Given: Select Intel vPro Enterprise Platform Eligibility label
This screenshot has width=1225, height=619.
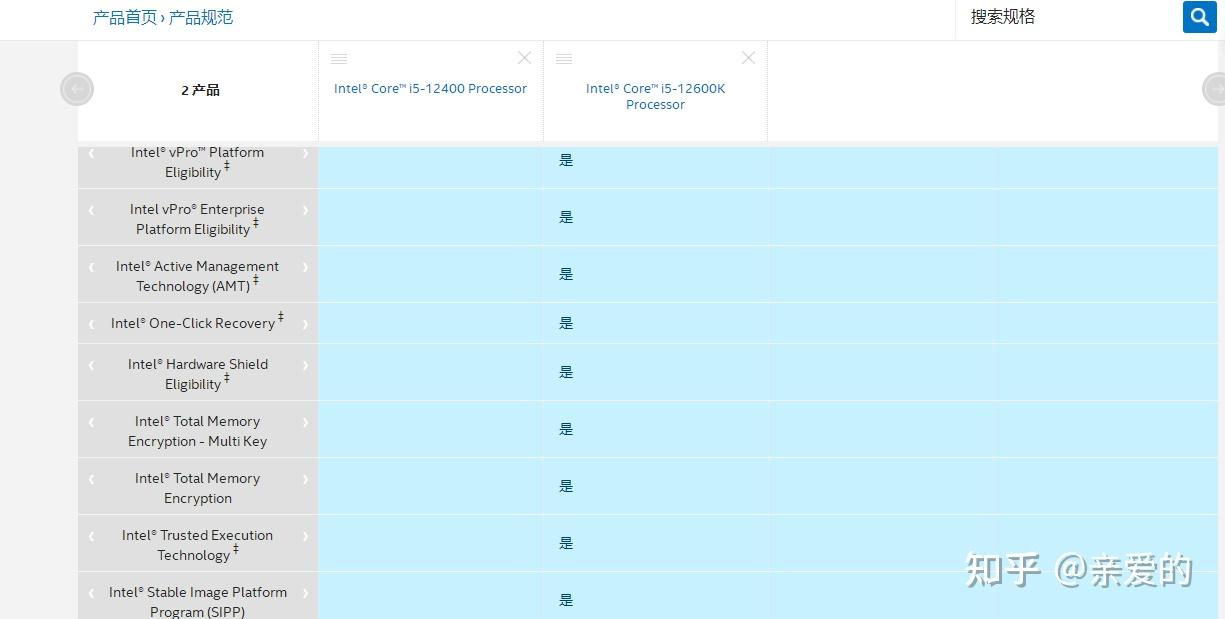Looking at the screenshot, I should [198, 219].
